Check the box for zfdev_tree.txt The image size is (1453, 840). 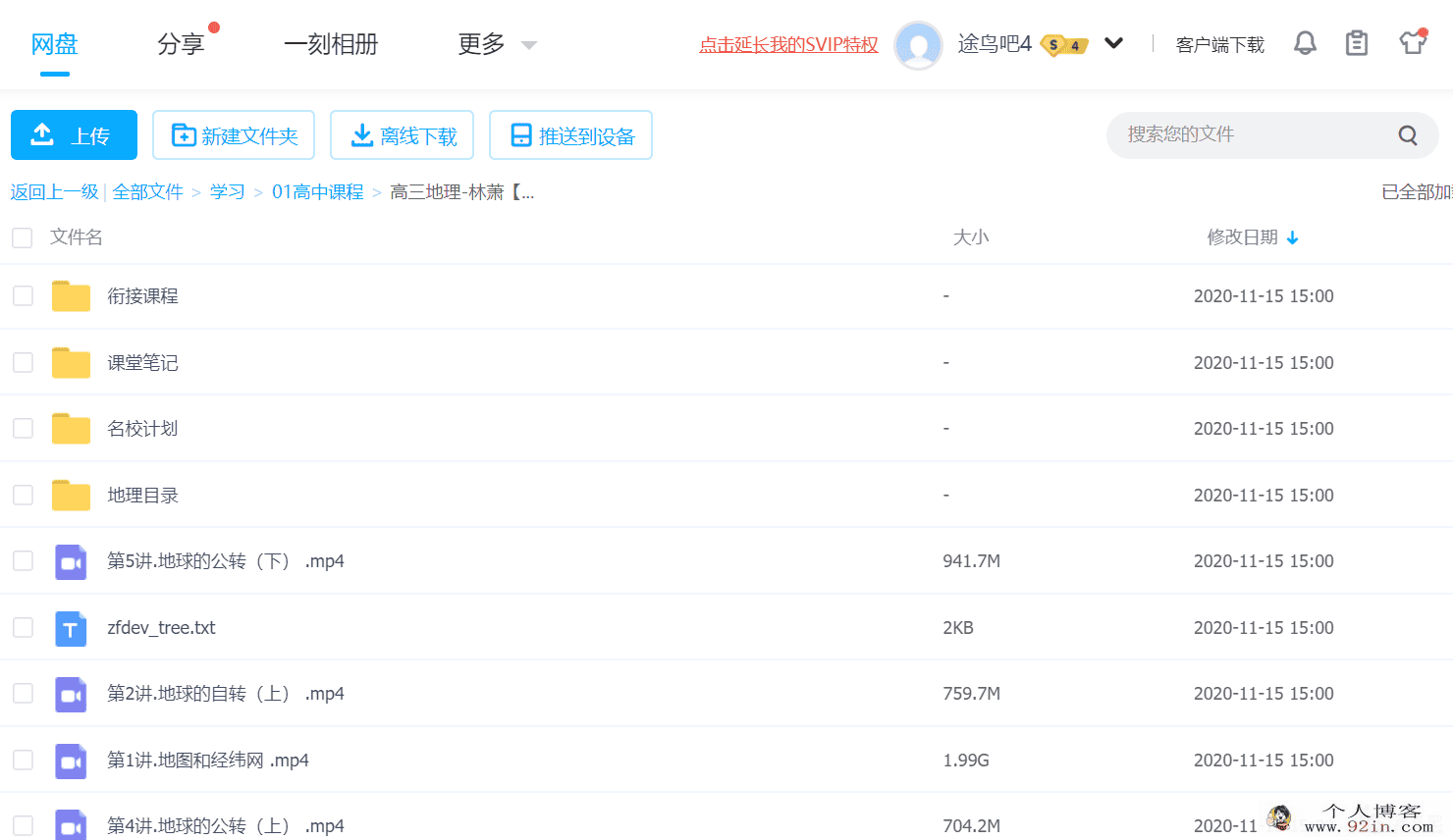[23, 628]
